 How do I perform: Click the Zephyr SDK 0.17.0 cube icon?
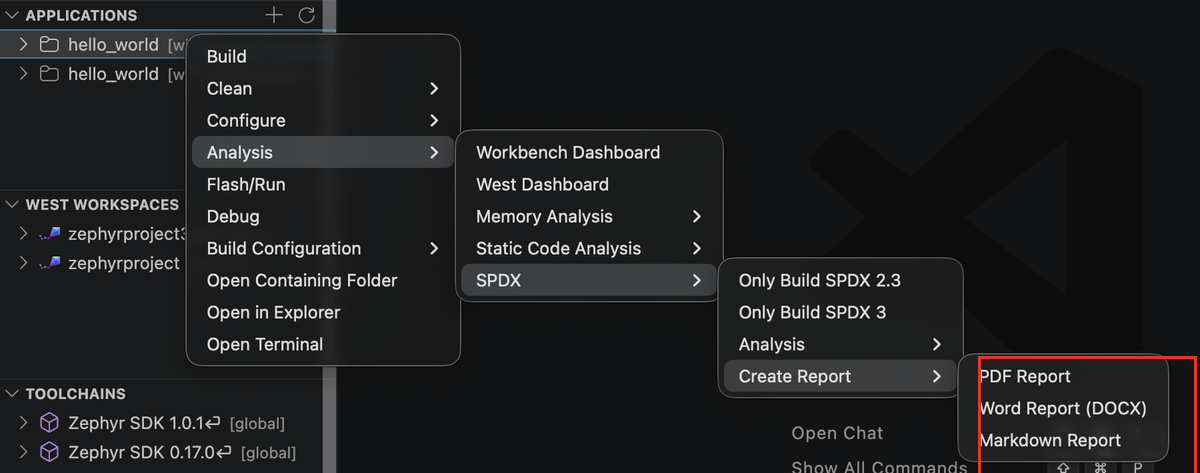[x=49, y=453]
